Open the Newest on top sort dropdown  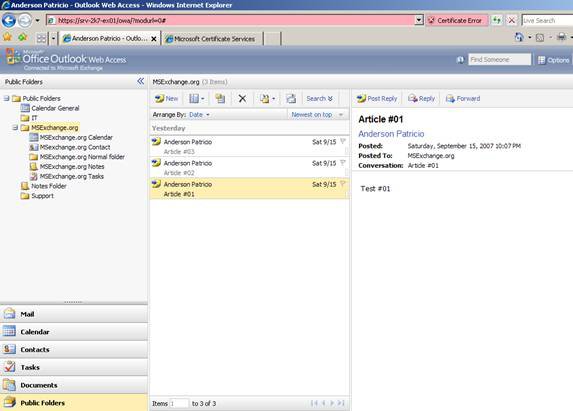[317, 115]
